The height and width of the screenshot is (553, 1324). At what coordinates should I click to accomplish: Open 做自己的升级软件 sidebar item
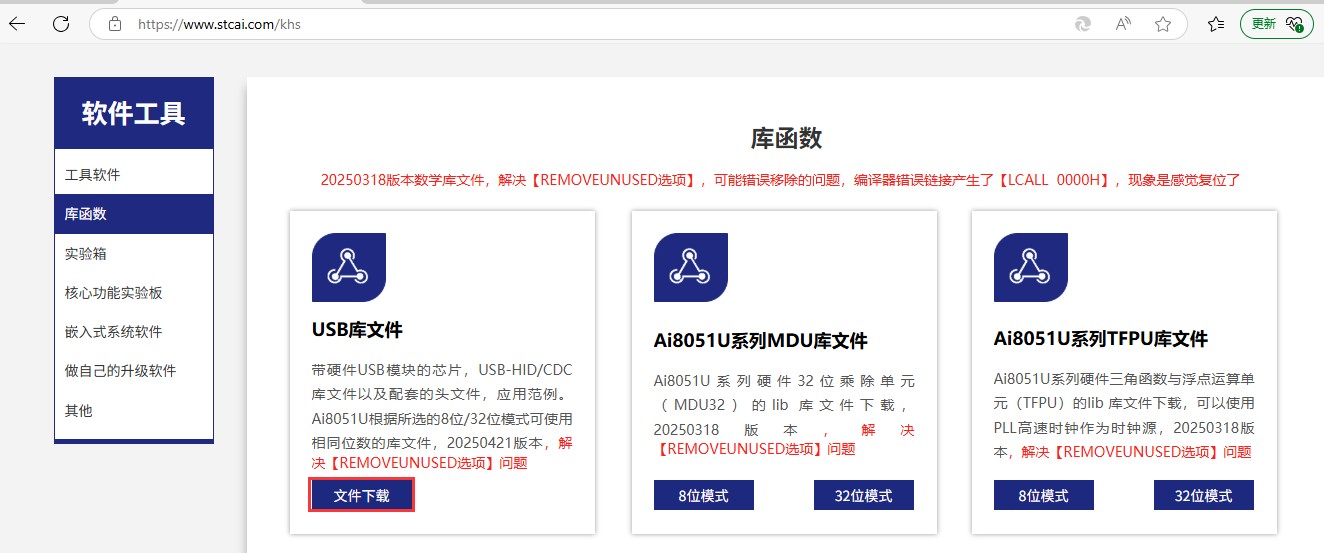coord(134,371)
